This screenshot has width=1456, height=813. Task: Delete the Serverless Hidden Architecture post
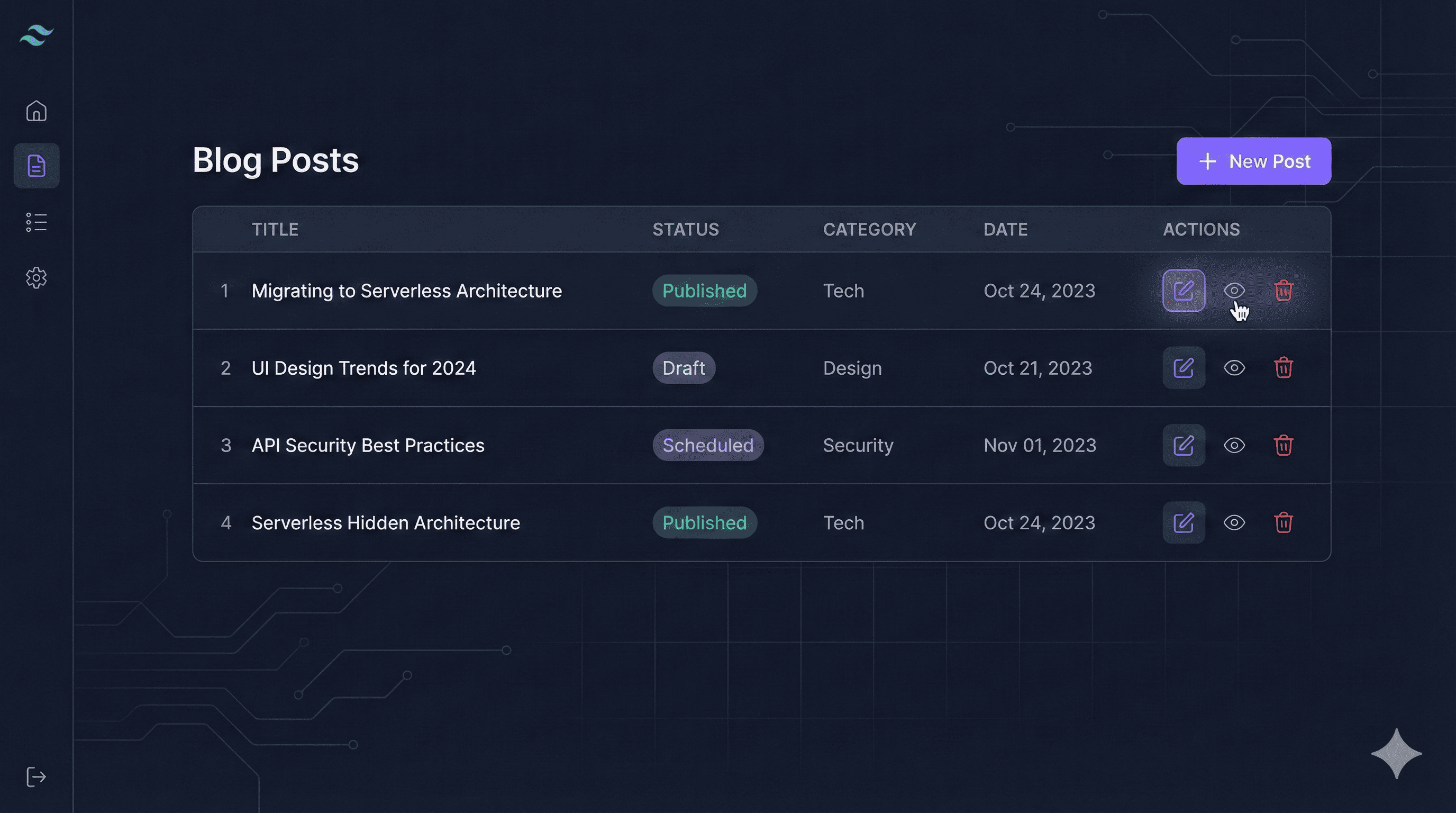[1283, 522]
